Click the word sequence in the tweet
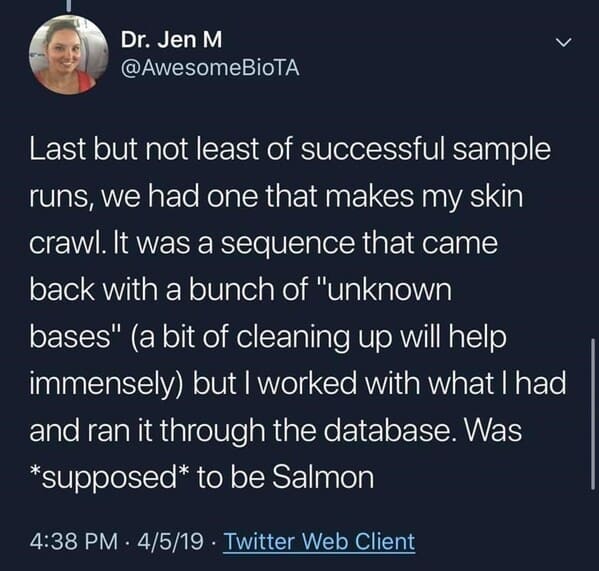Screen dimensions: 599x571 (x=288, y=244)
